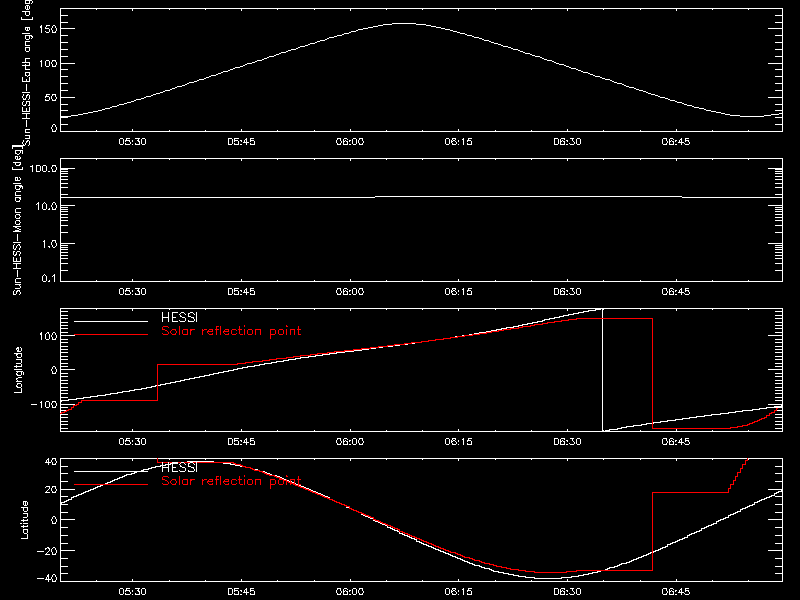Pick 06:00 label under Moon angle plot
Screen dimensions: 800x600
click(x=349, y=292)
